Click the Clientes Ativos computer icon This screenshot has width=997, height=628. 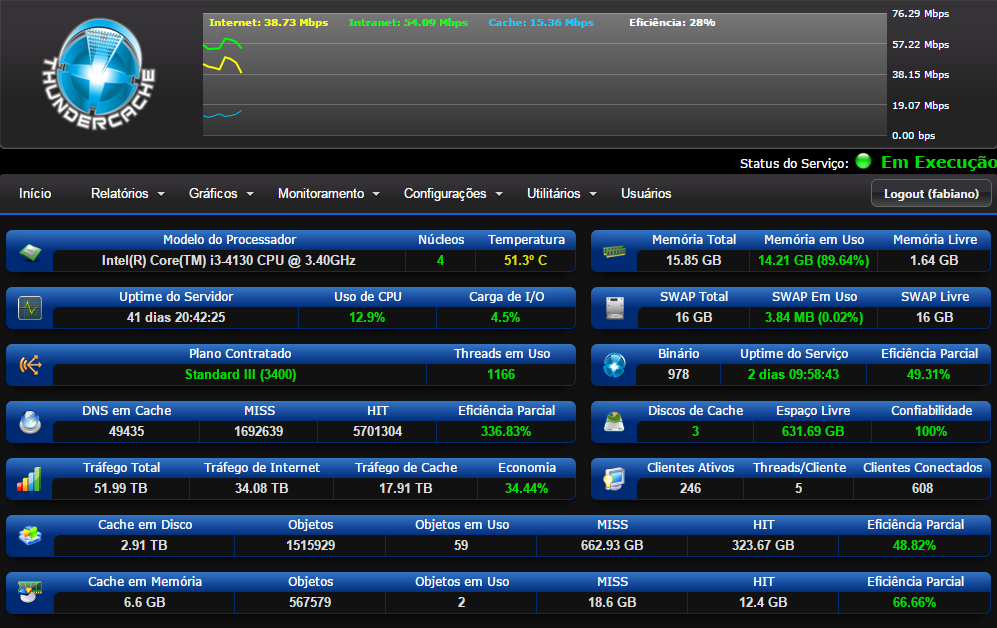[614, 479]
